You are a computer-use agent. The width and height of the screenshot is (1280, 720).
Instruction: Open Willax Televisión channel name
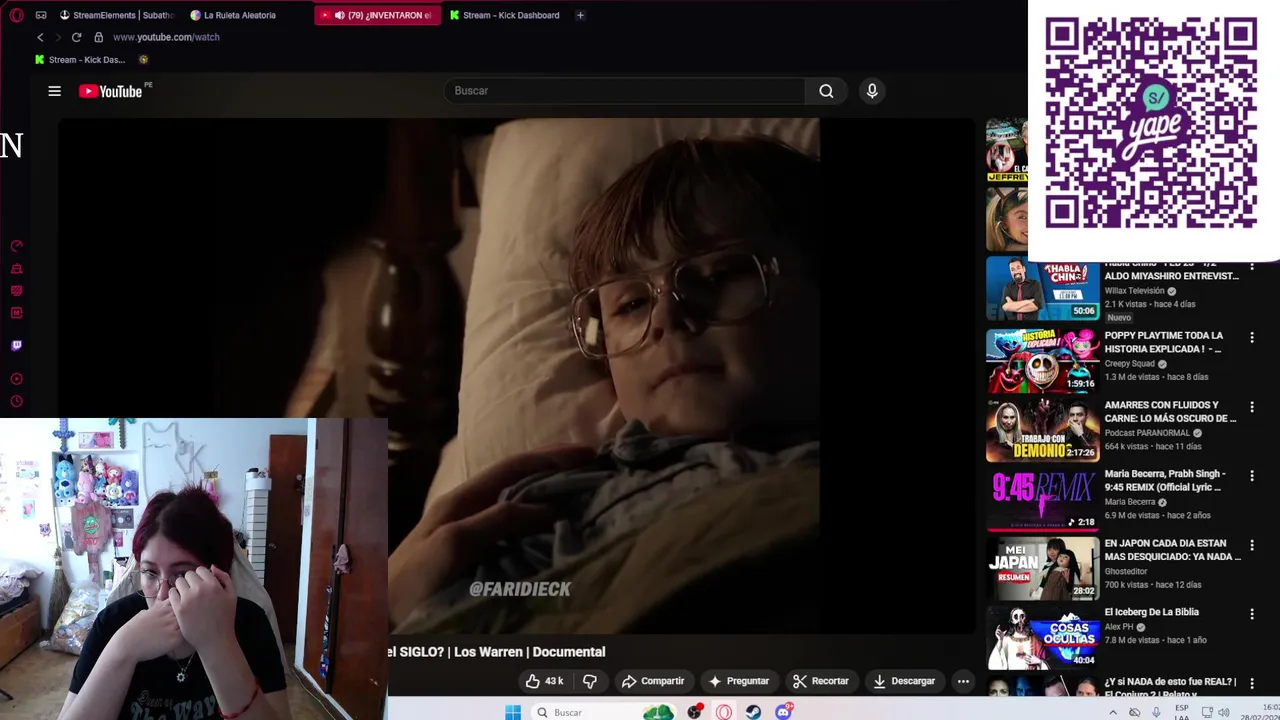(x=1134, y=291)
